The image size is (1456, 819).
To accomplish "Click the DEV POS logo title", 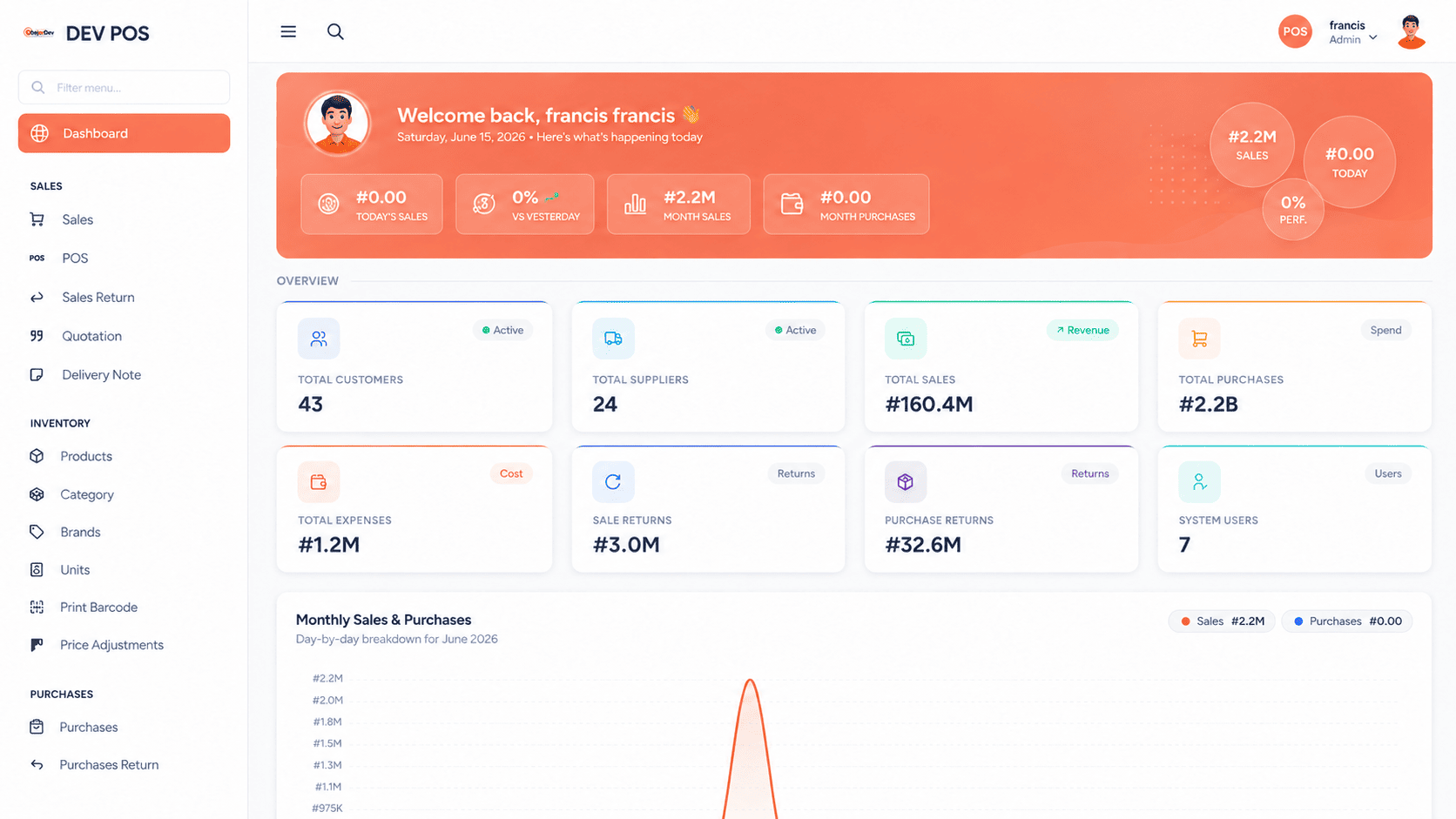I will click(x=107, y=33).
